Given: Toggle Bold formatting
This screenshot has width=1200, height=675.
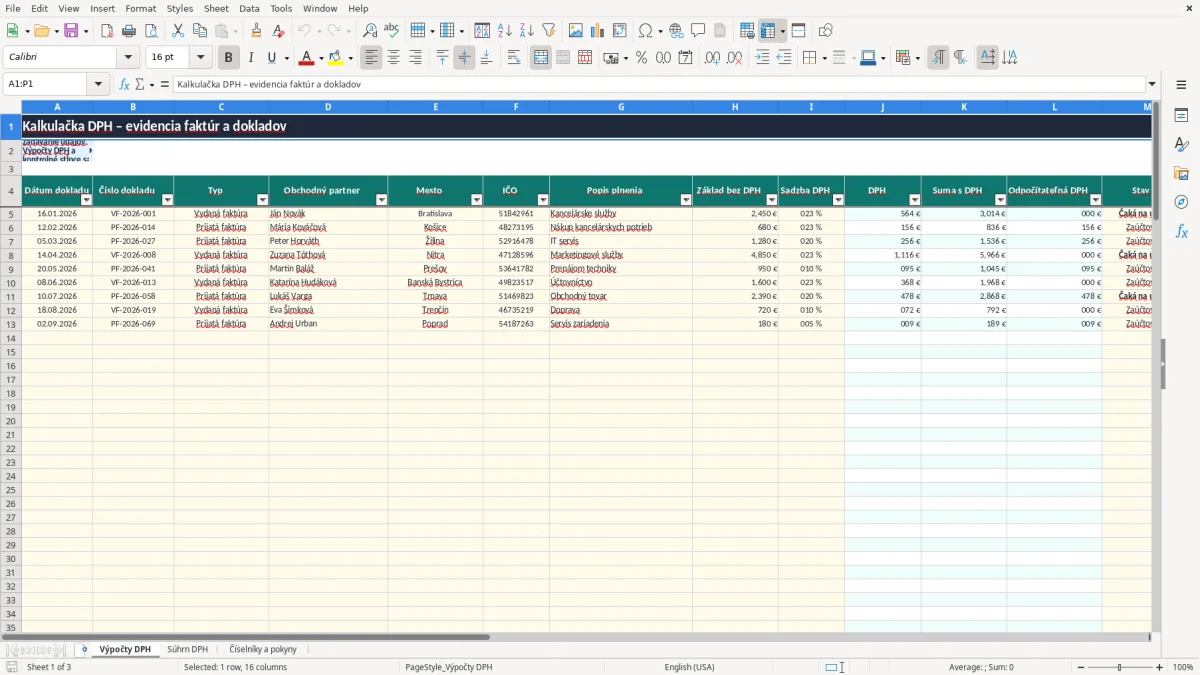Looking at the screenshot, I should 228,58.
